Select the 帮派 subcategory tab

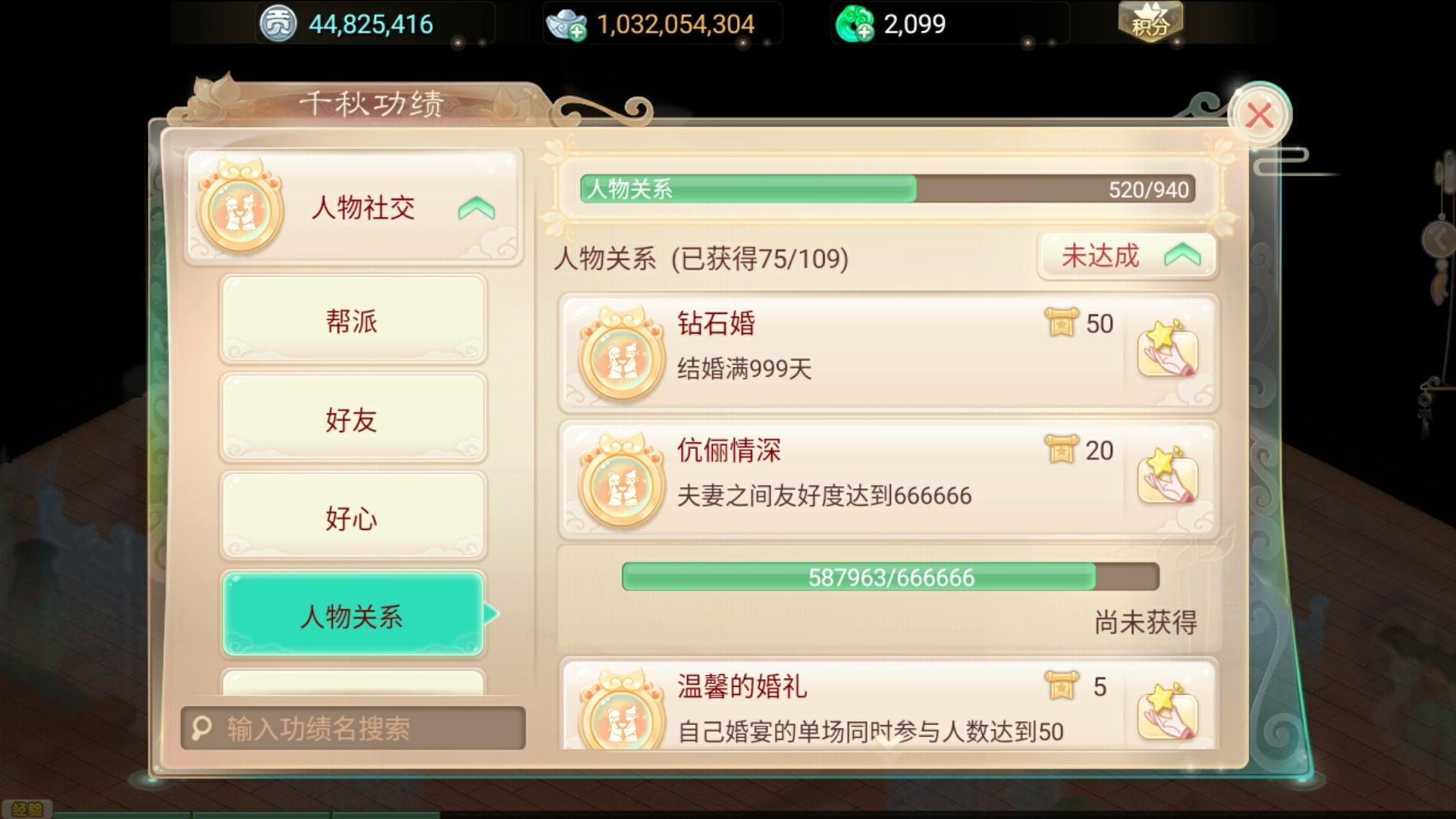pyautogui.click(x=353, y=321)
